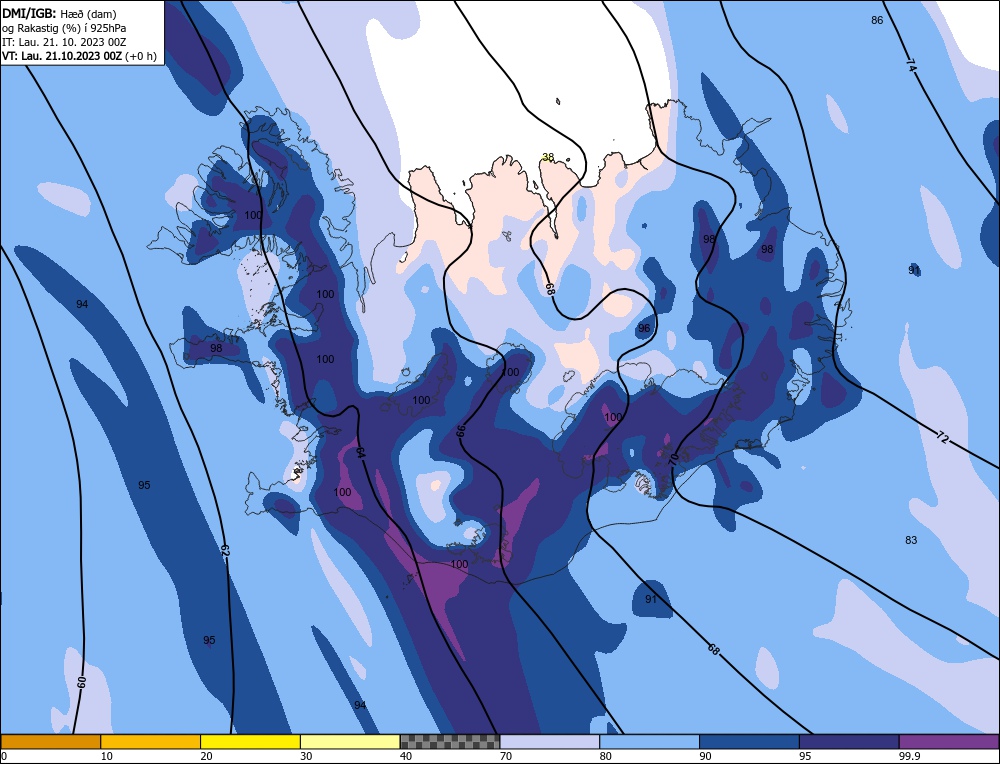1000x764 pixels.
Task: Click the contour label "62"
Action: click(x=224, y=551)
